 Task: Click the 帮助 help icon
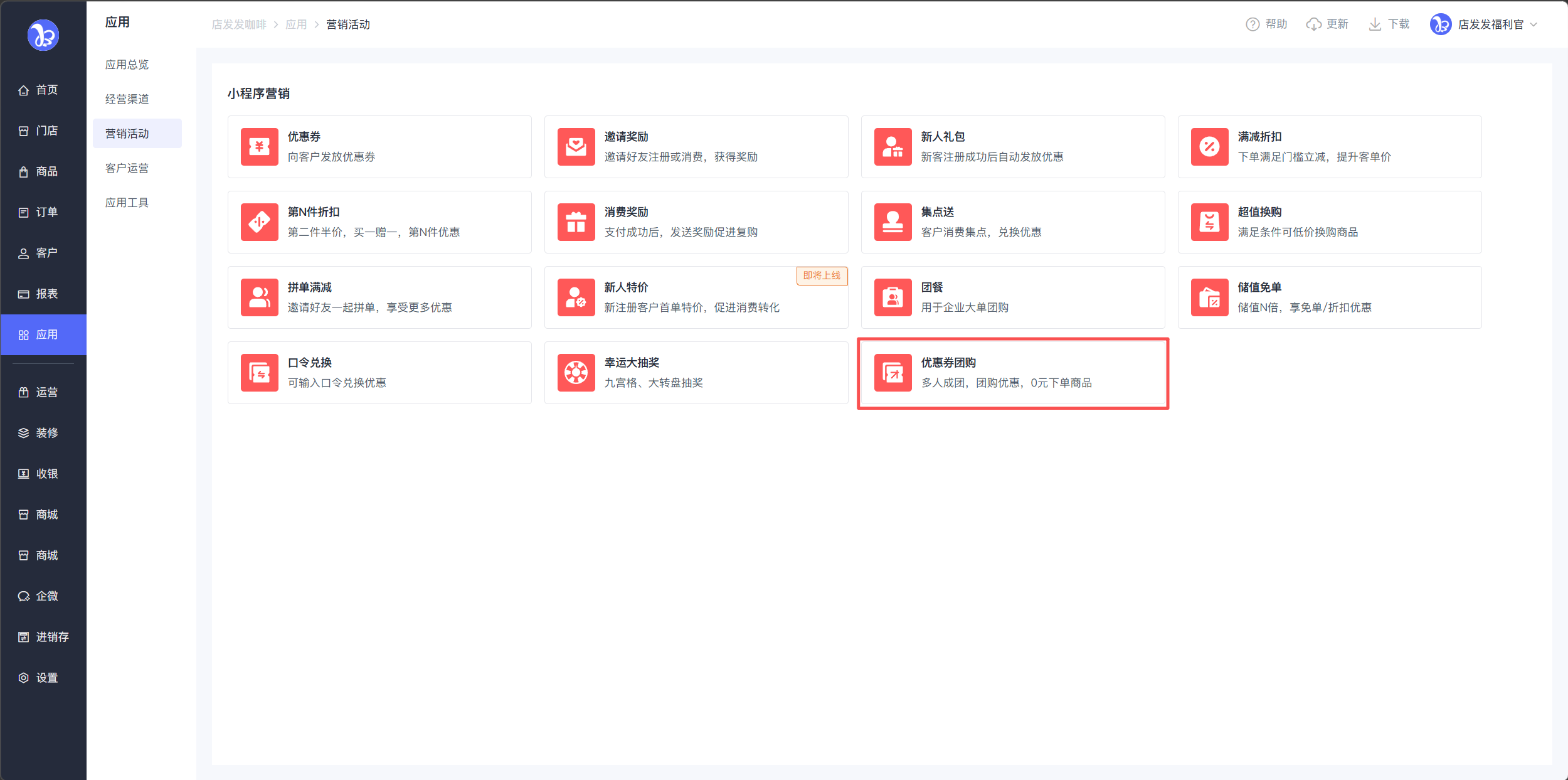click(x=1253, y=24)
